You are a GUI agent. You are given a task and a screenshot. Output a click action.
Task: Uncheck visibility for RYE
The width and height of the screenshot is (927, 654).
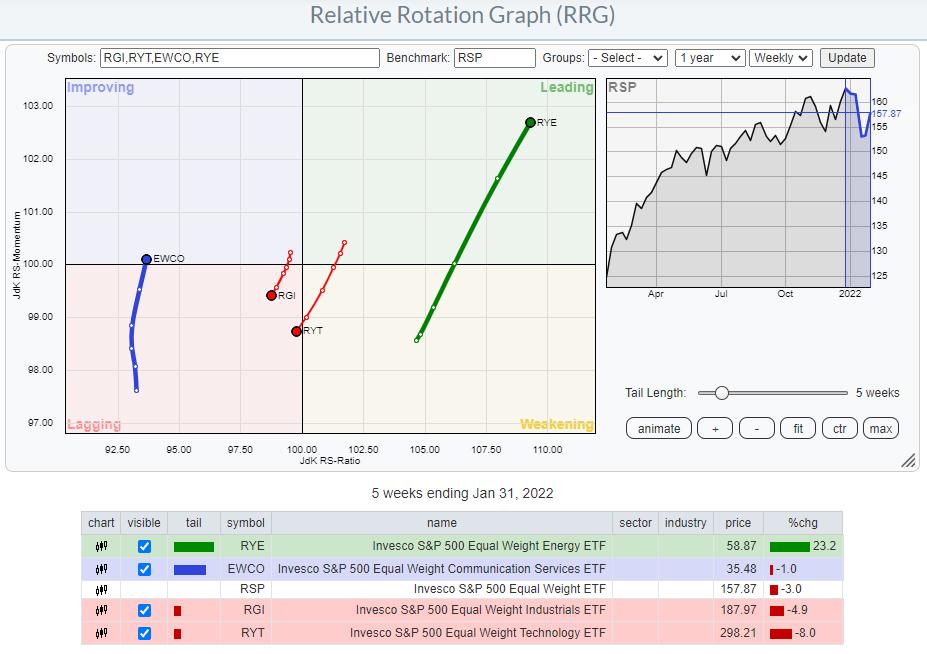(144, 547)
